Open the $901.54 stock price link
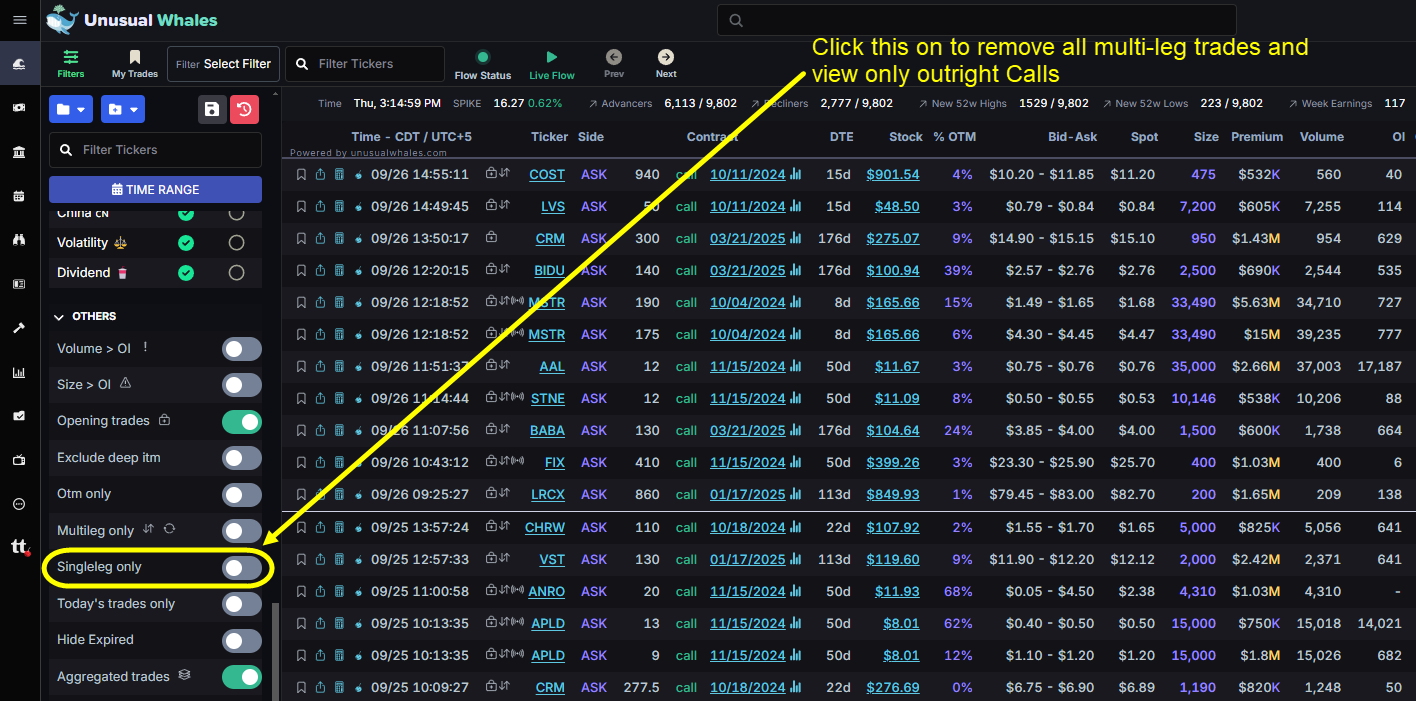 (893, 174)
